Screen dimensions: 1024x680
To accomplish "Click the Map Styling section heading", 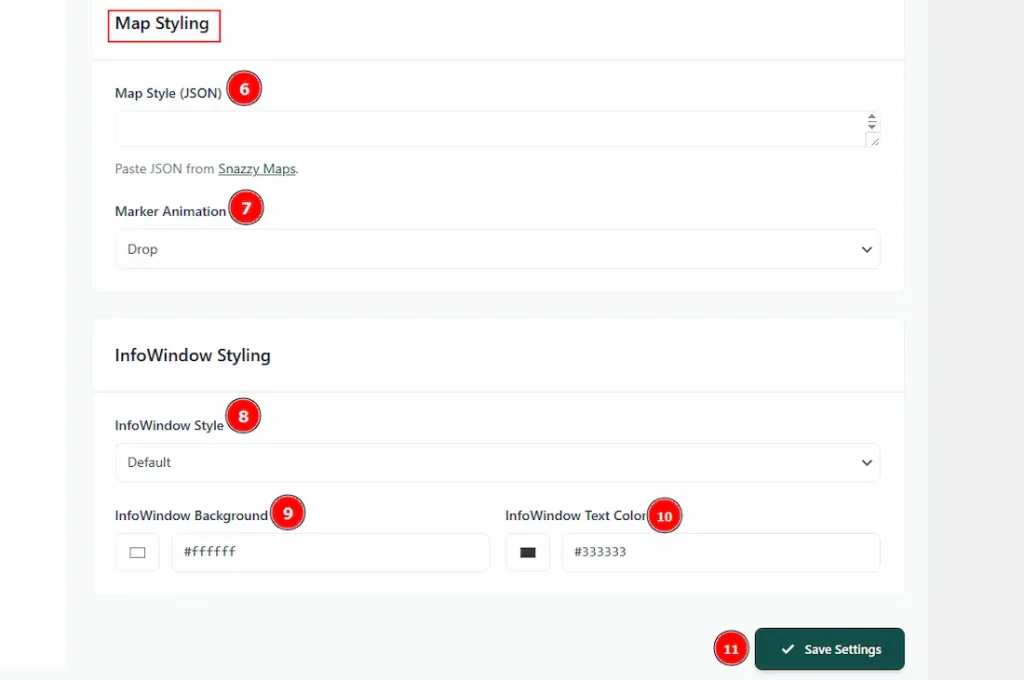I will [x=163, y=24].
